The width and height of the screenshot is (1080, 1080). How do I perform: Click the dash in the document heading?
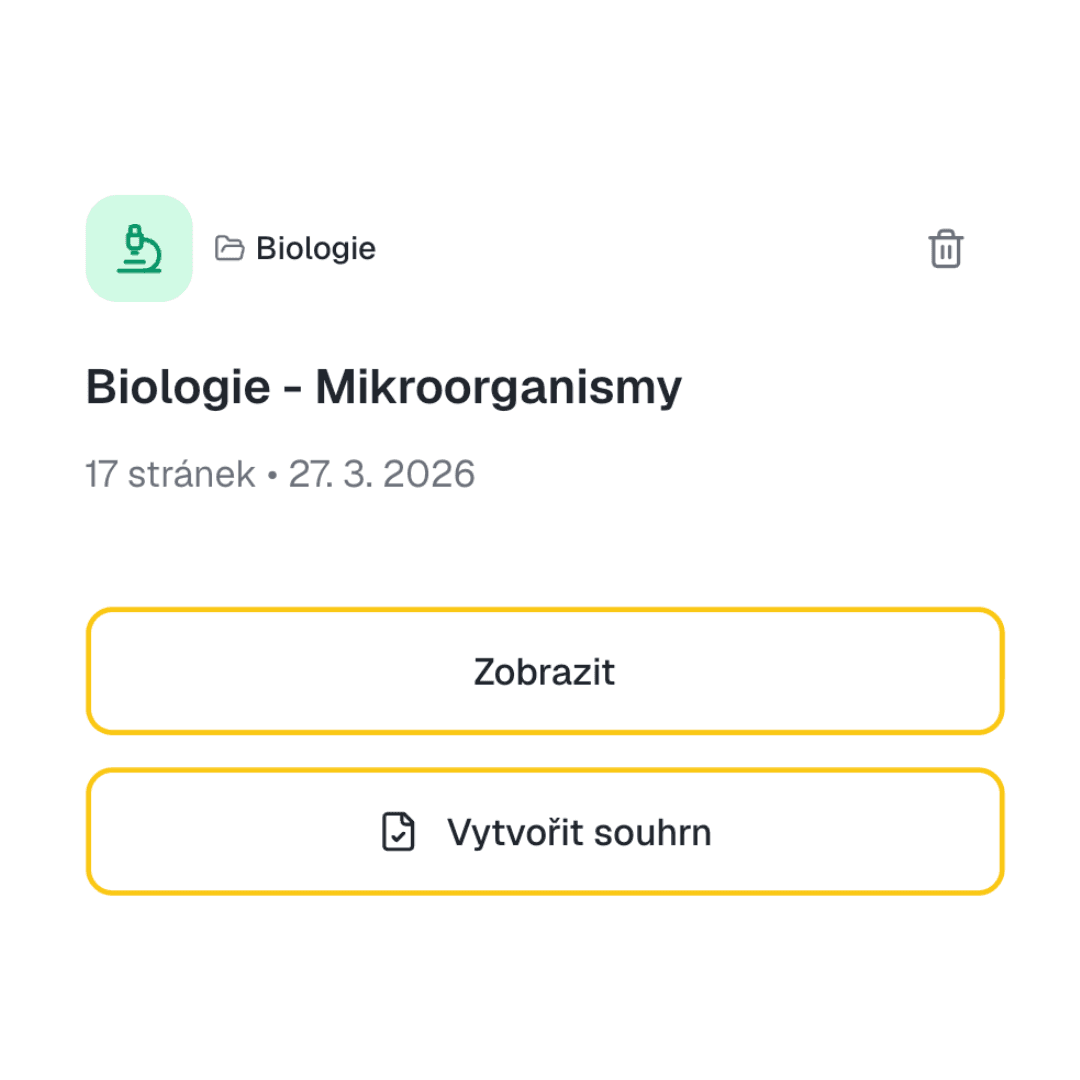(293, 390)
